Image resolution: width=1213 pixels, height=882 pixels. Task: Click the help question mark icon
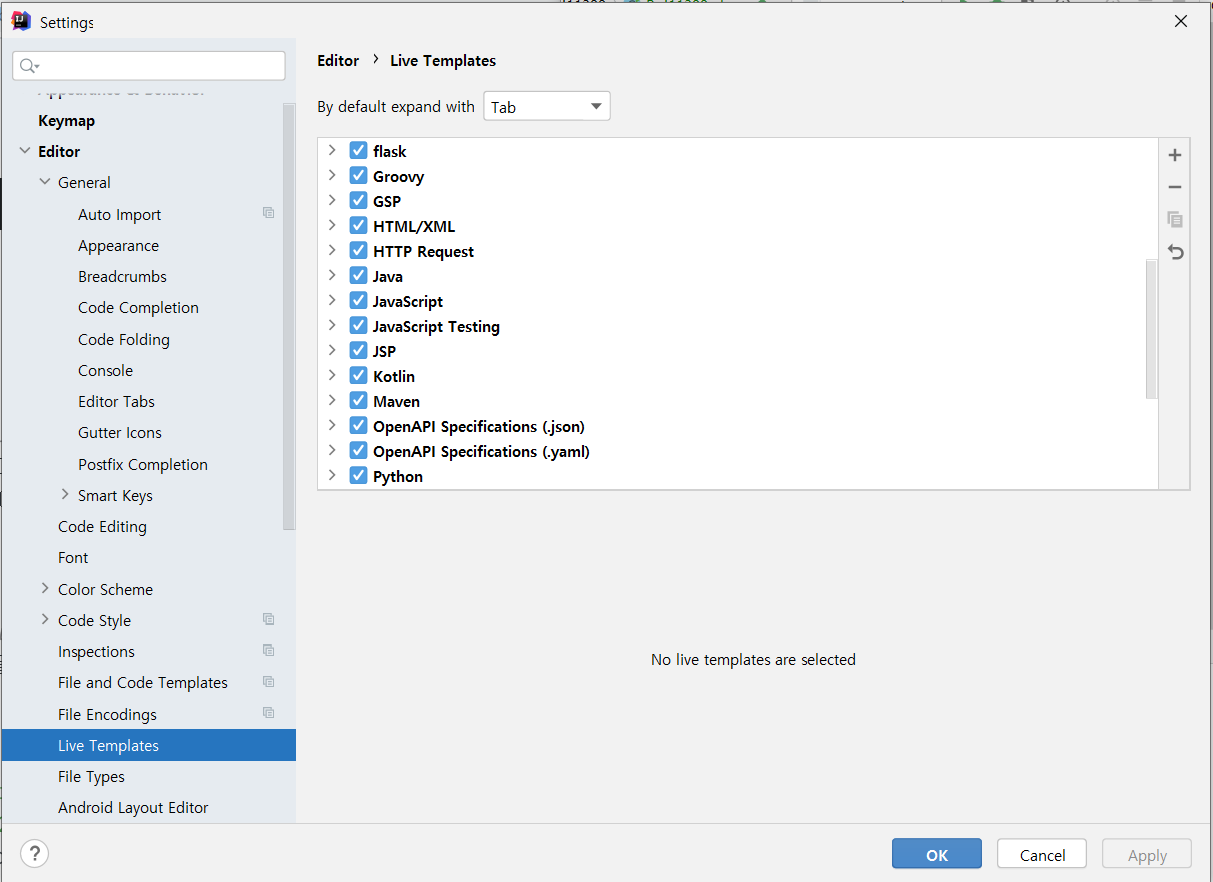pyautogui.click(x=34, y=853)
